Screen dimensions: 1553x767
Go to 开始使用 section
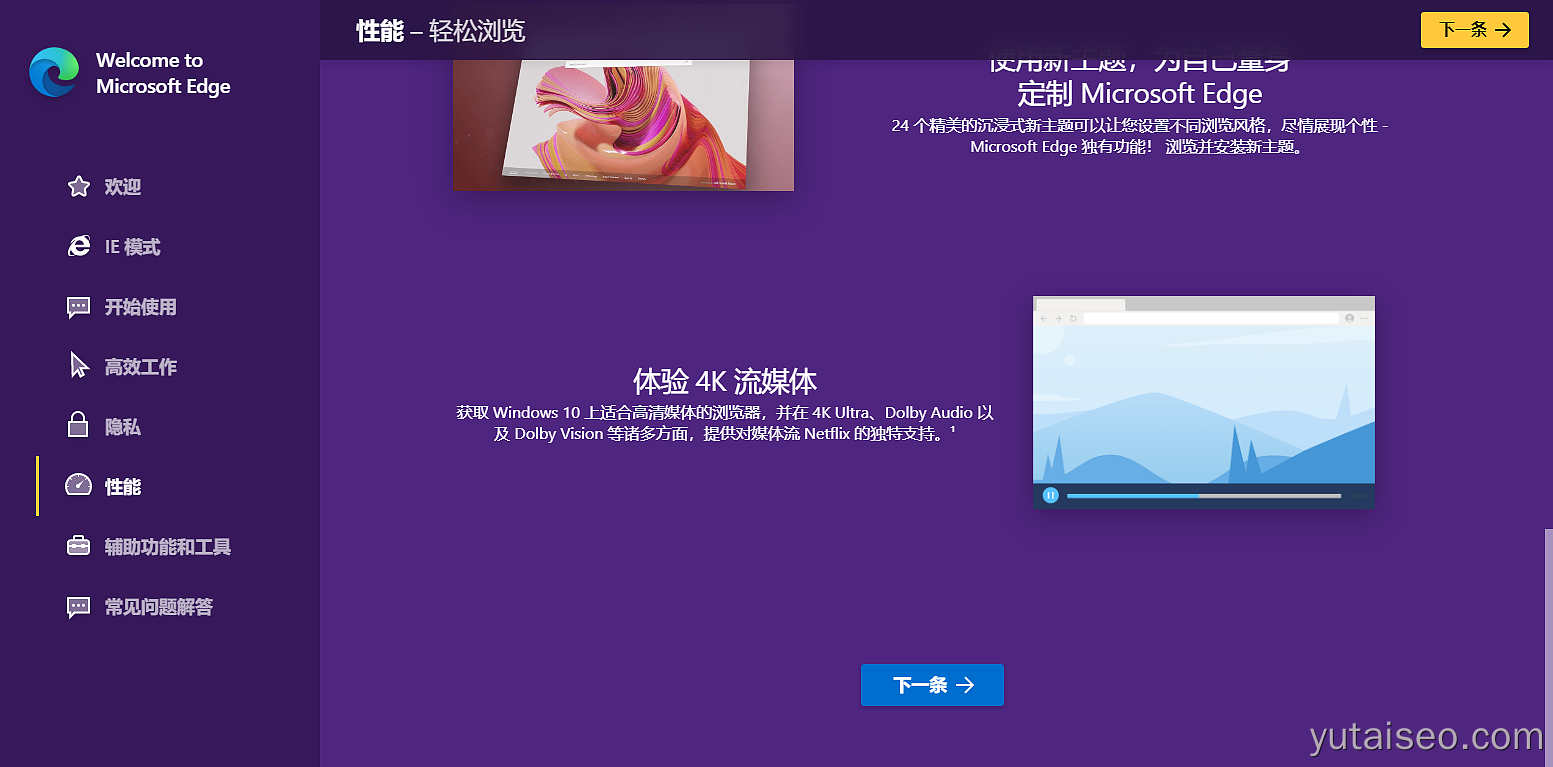point(141,307)
